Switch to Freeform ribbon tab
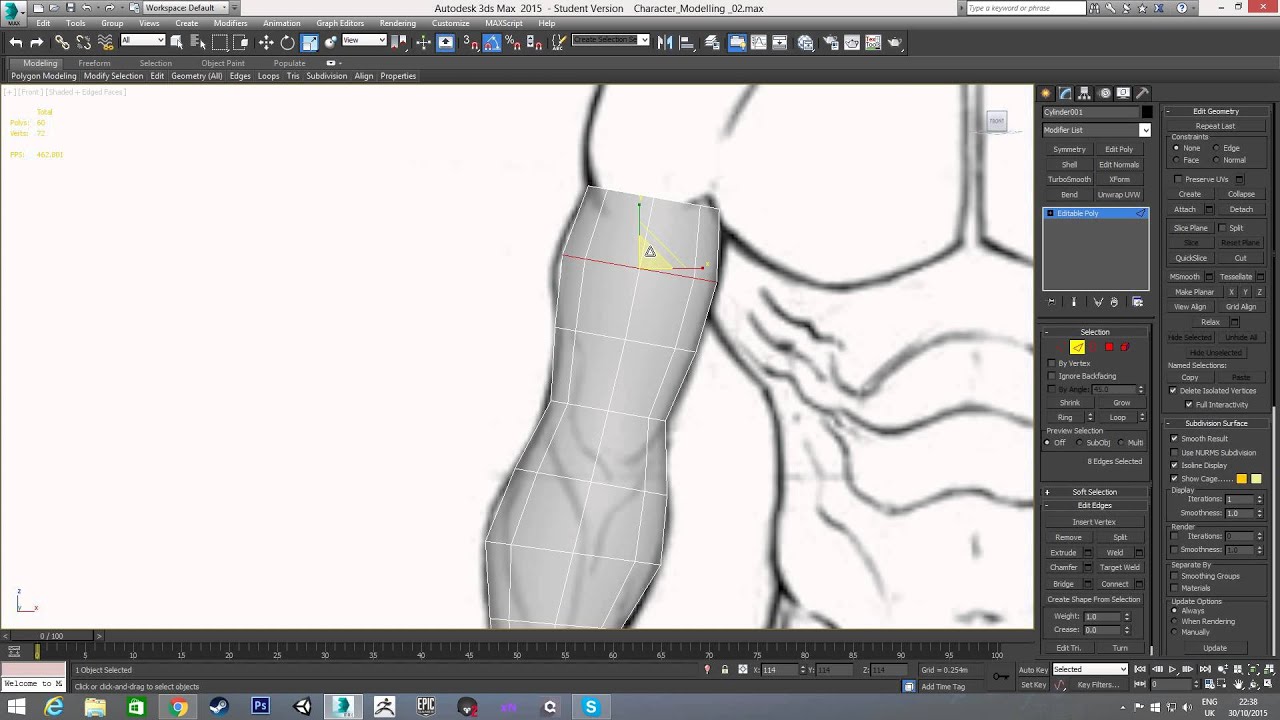The height and width of the screenshot is (720, 1280). pyautogui.click(x=95, y=63)
